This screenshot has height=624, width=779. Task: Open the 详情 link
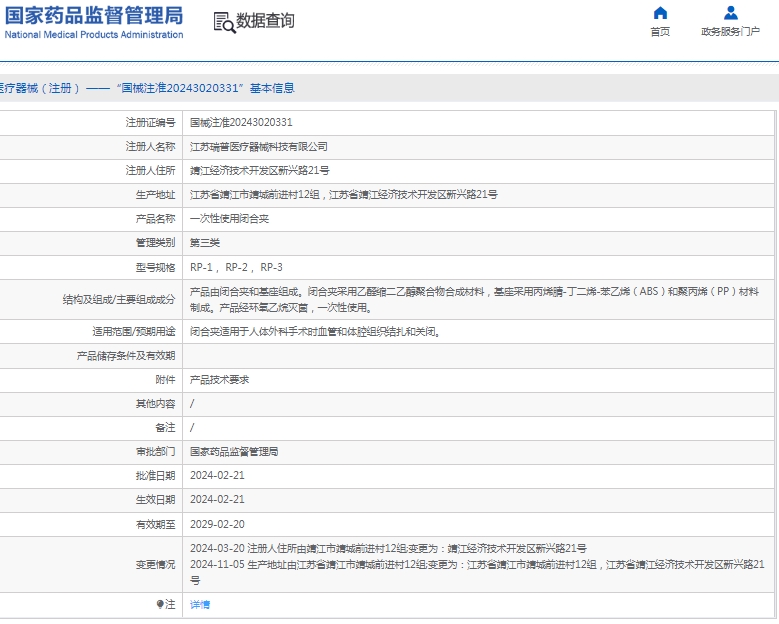click(x=200, y=605)
